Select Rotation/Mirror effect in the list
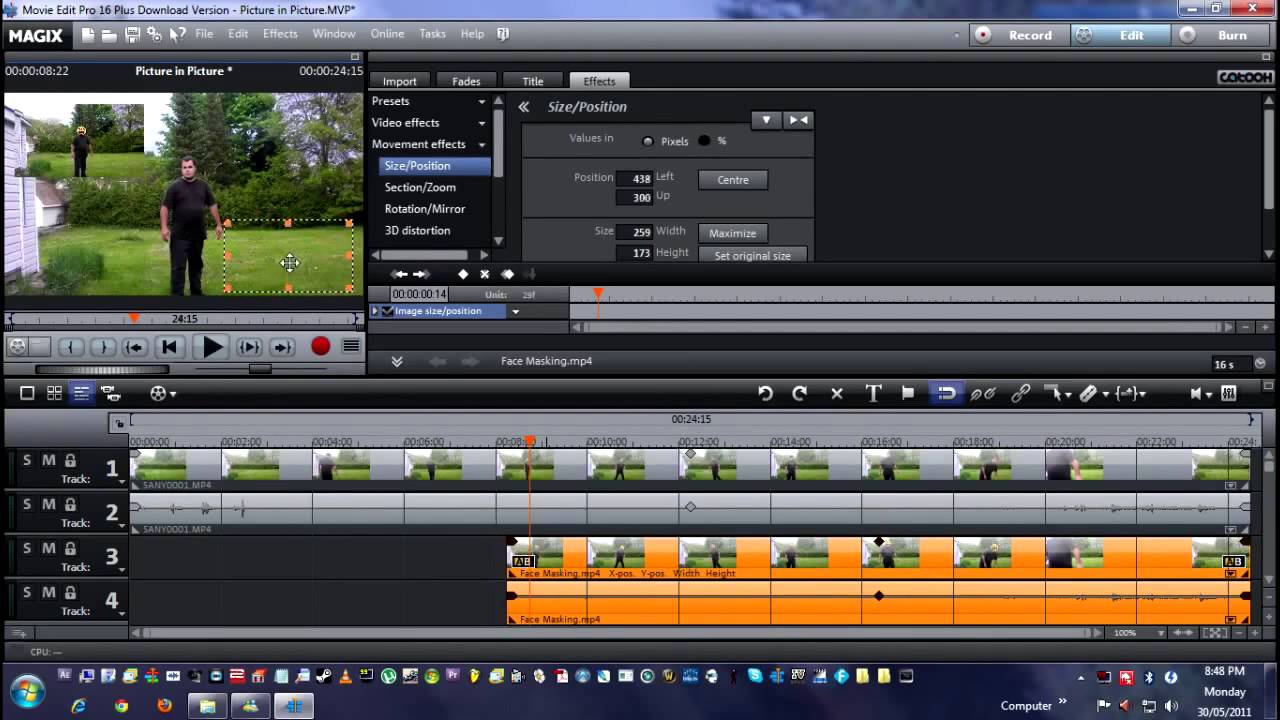 pos(425,209)
